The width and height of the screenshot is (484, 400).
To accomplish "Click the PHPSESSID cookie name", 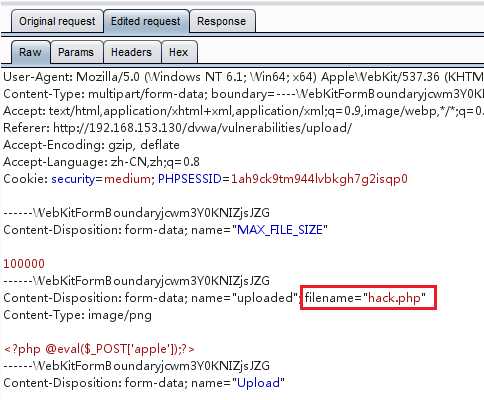I will click(x=190, y=179).
